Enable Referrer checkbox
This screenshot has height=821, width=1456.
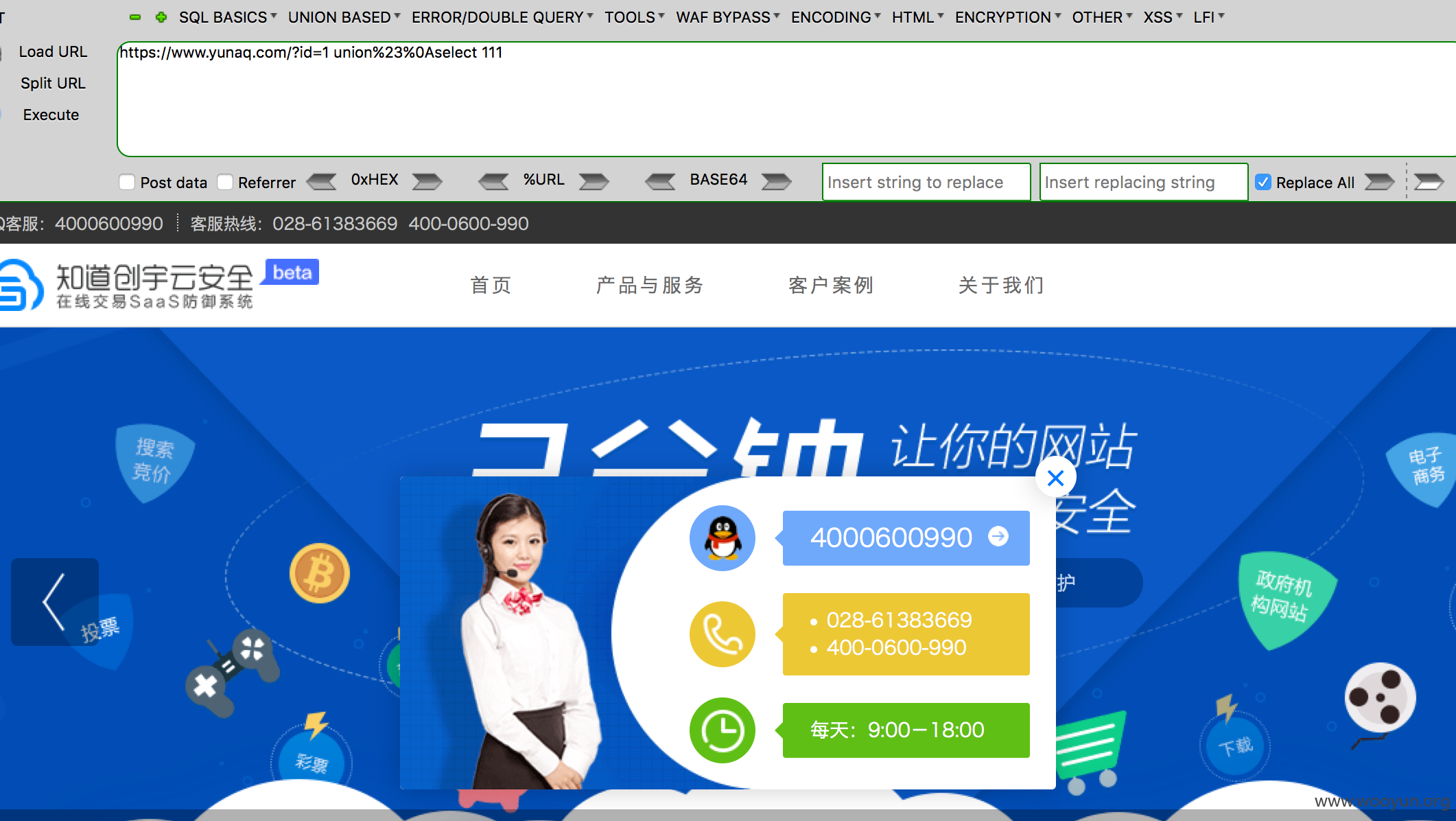224,182
